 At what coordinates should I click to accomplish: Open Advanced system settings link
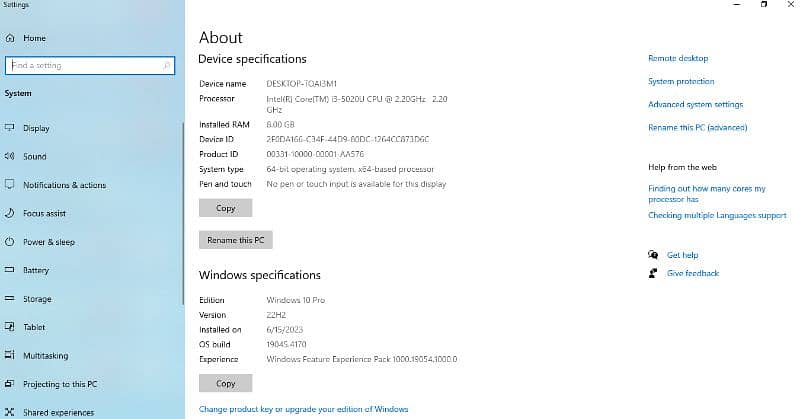coord(695,105)
